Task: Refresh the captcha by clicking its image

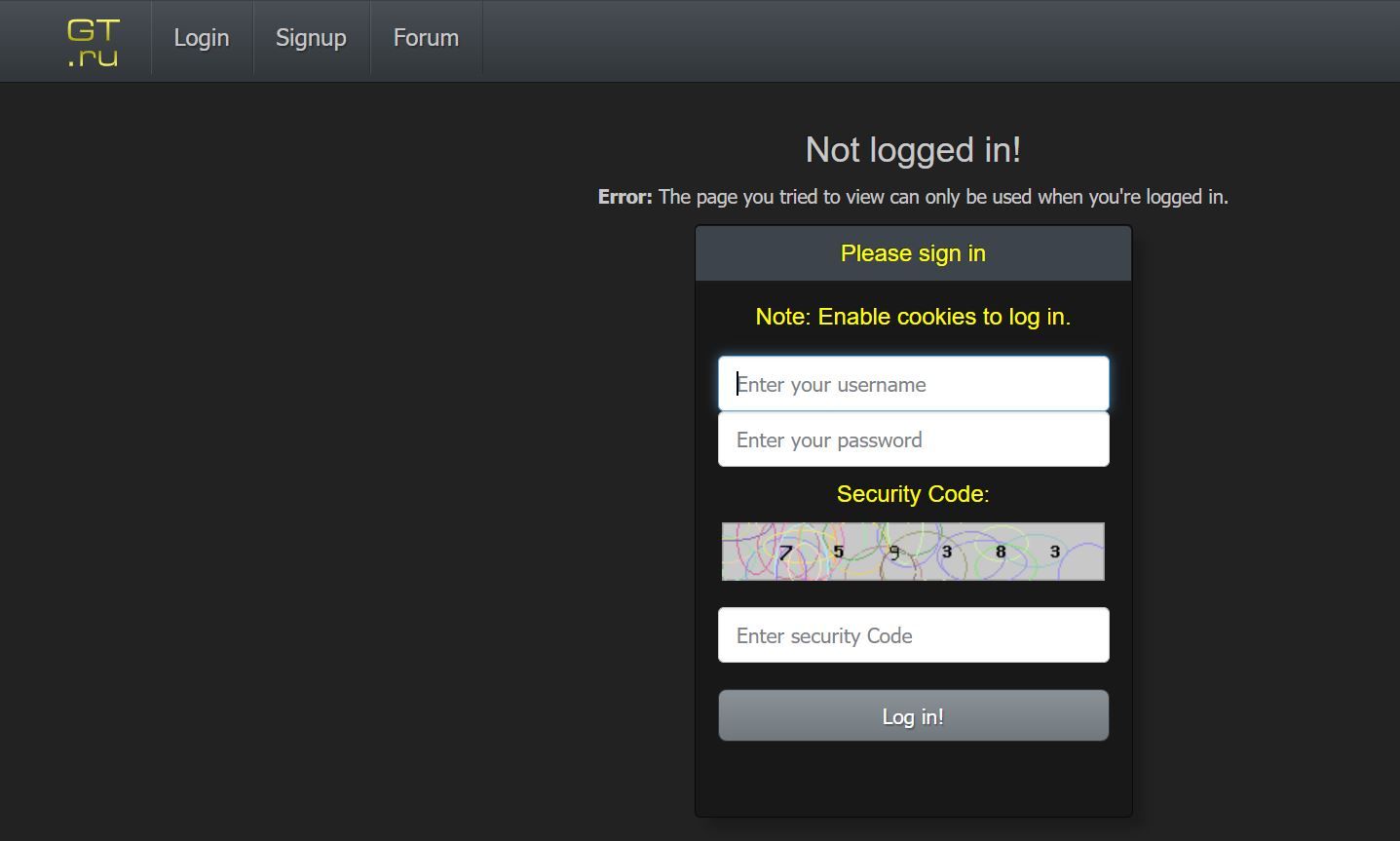Action: 912,551
